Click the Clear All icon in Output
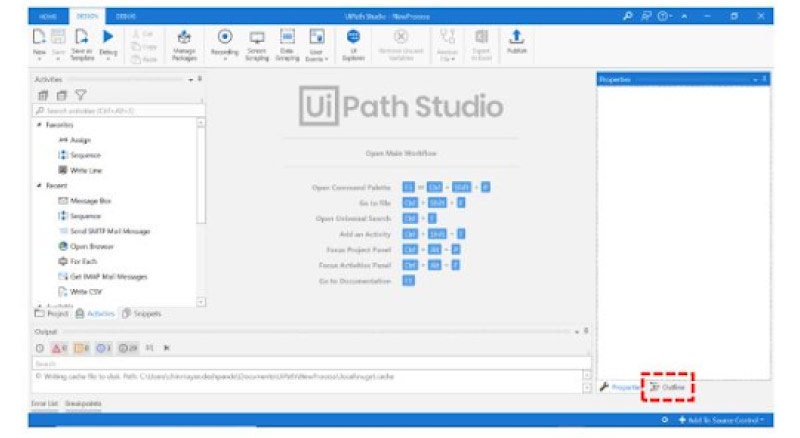The width and height of the screenshot is (800, 438). pyautogui.click(x=166, y=348)
